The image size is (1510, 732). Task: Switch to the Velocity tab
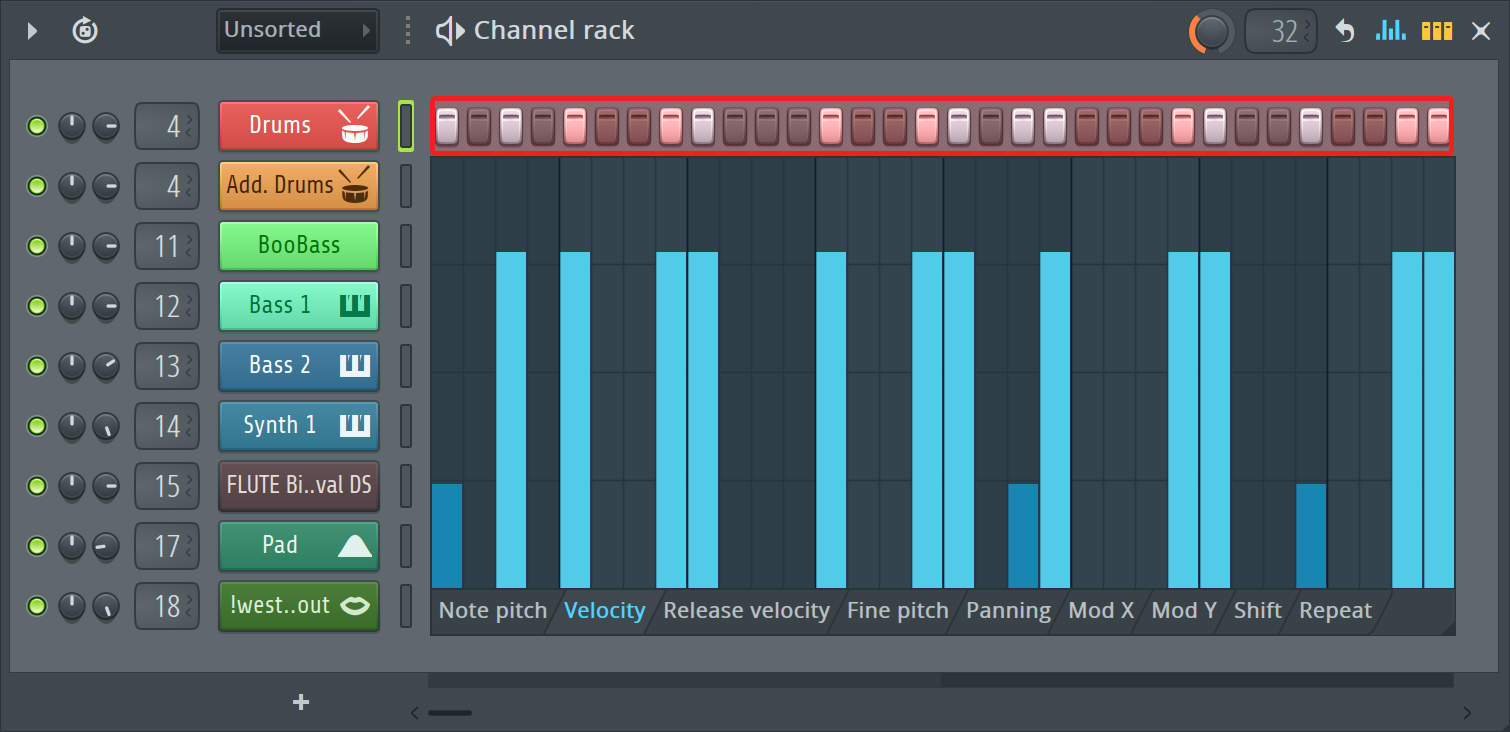tap(604, 611)
